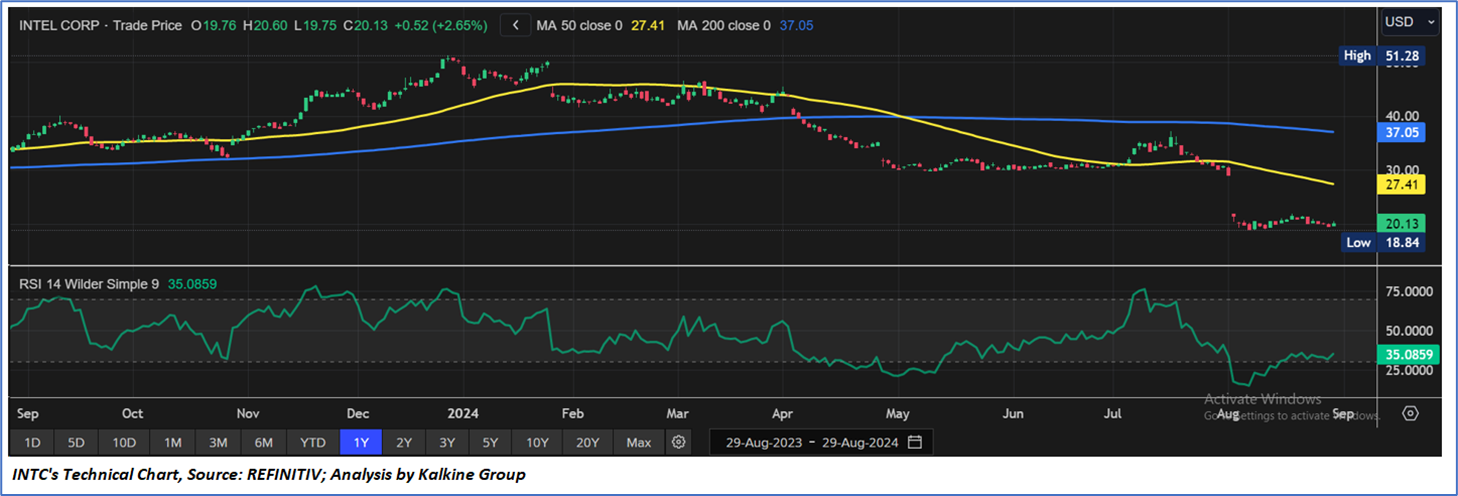Image resolution: width=1458 pixels, height=496 pixels.
Task: Choose the 20Y time range
Action: [587, 442]
